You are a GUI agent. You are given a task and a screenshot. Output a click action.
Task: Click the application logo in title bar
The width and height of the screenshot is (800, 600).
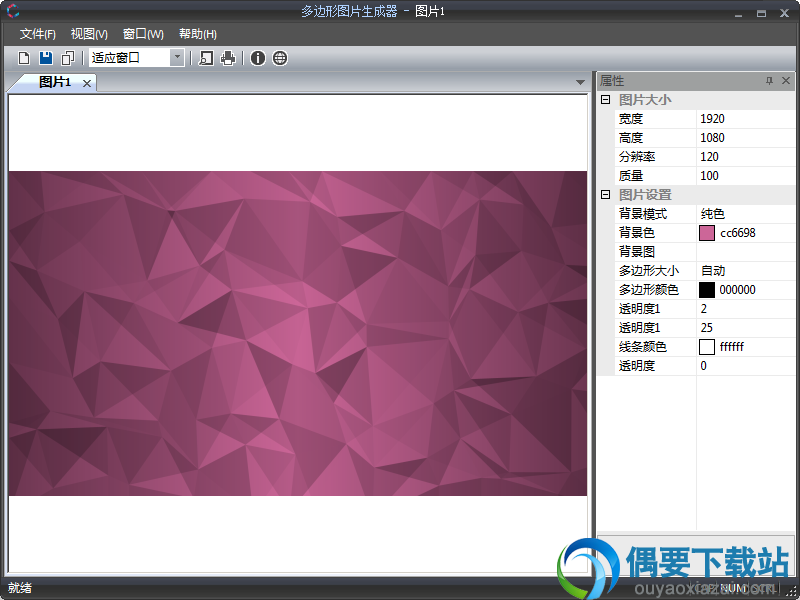[x=12, y=11]
